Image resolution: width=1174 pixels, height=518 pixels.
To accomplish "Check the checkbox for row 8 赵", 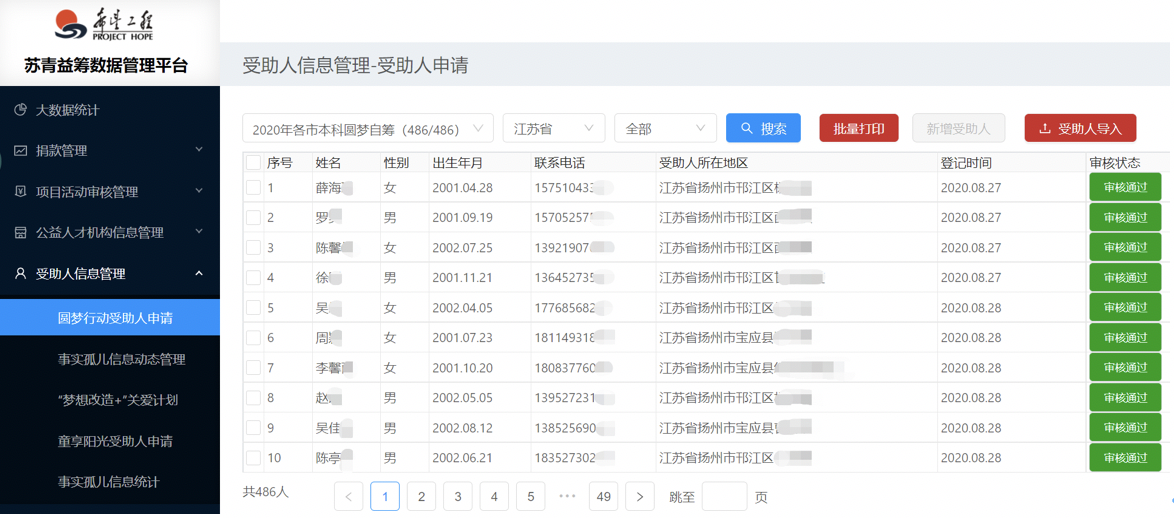I will (x=254, y=397).
